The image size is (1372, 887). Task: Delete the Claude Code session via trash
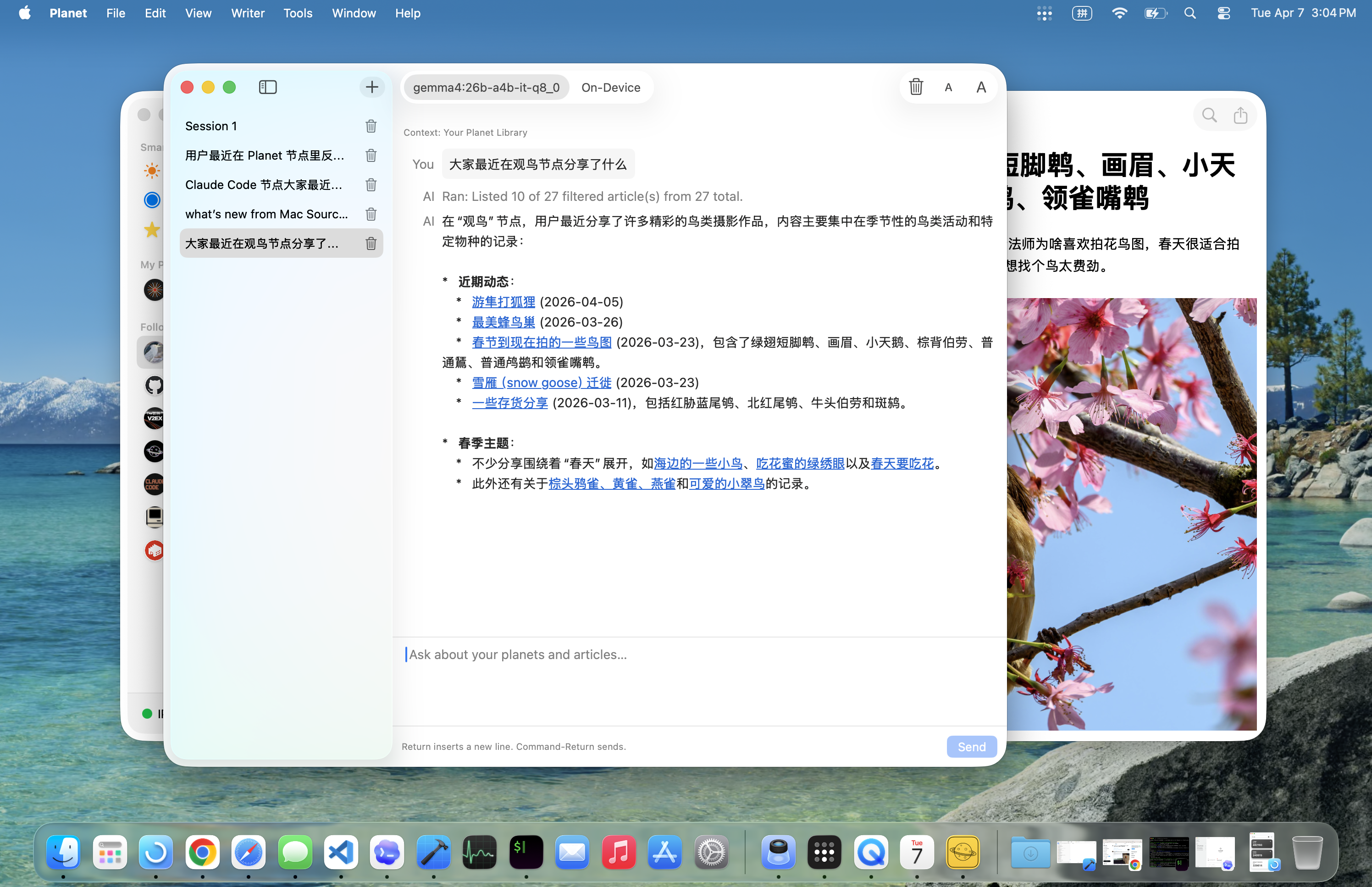pyautogui.click(x=371, y=184)
